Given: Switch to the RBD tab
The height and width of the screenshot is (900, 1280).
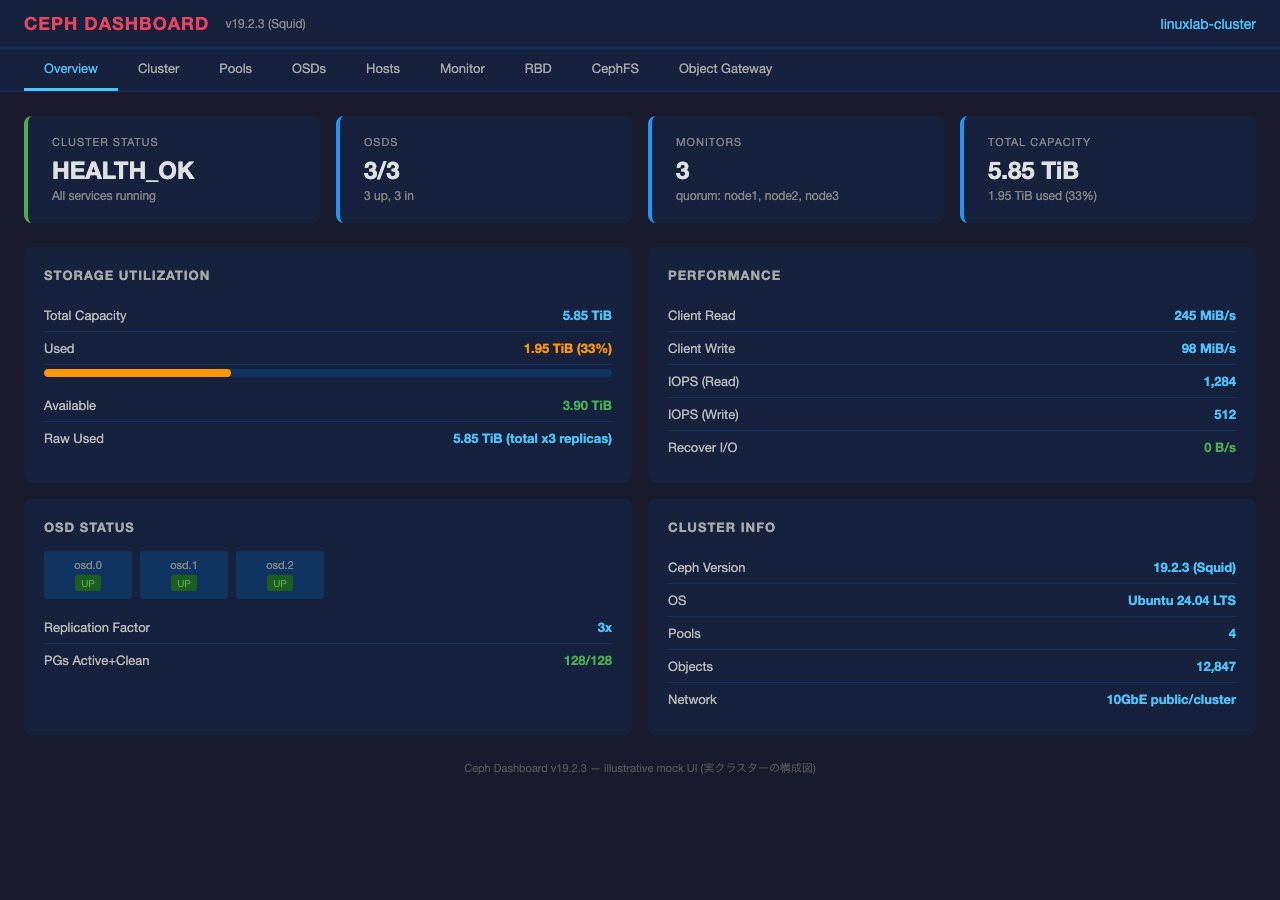Looking at the screenshot, I should 538,69.
